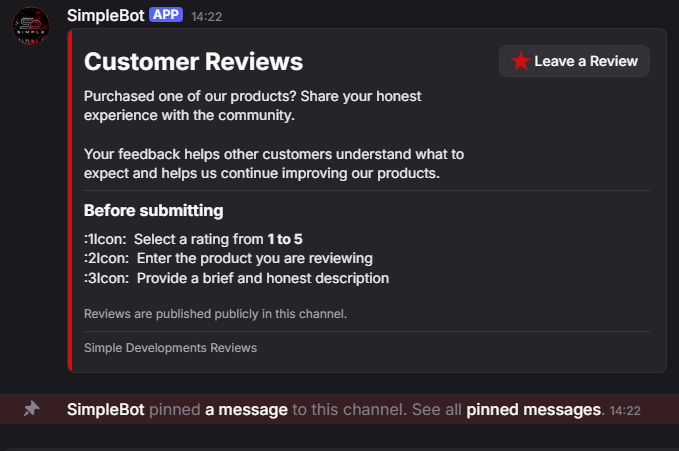This screenshot has height=451, width=679.
Task: Open SimpleBot username in message header
Action: [105, 16]
